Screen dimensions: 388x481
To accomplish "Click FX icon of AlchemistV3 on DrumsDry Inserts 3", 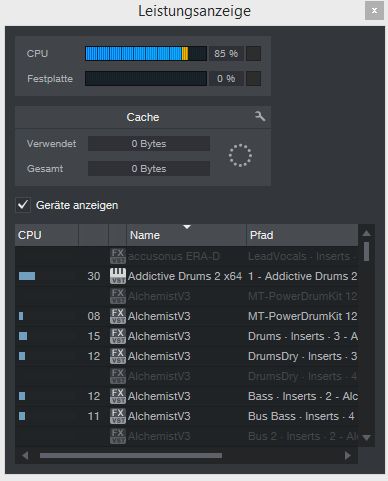I will (118, 356).
